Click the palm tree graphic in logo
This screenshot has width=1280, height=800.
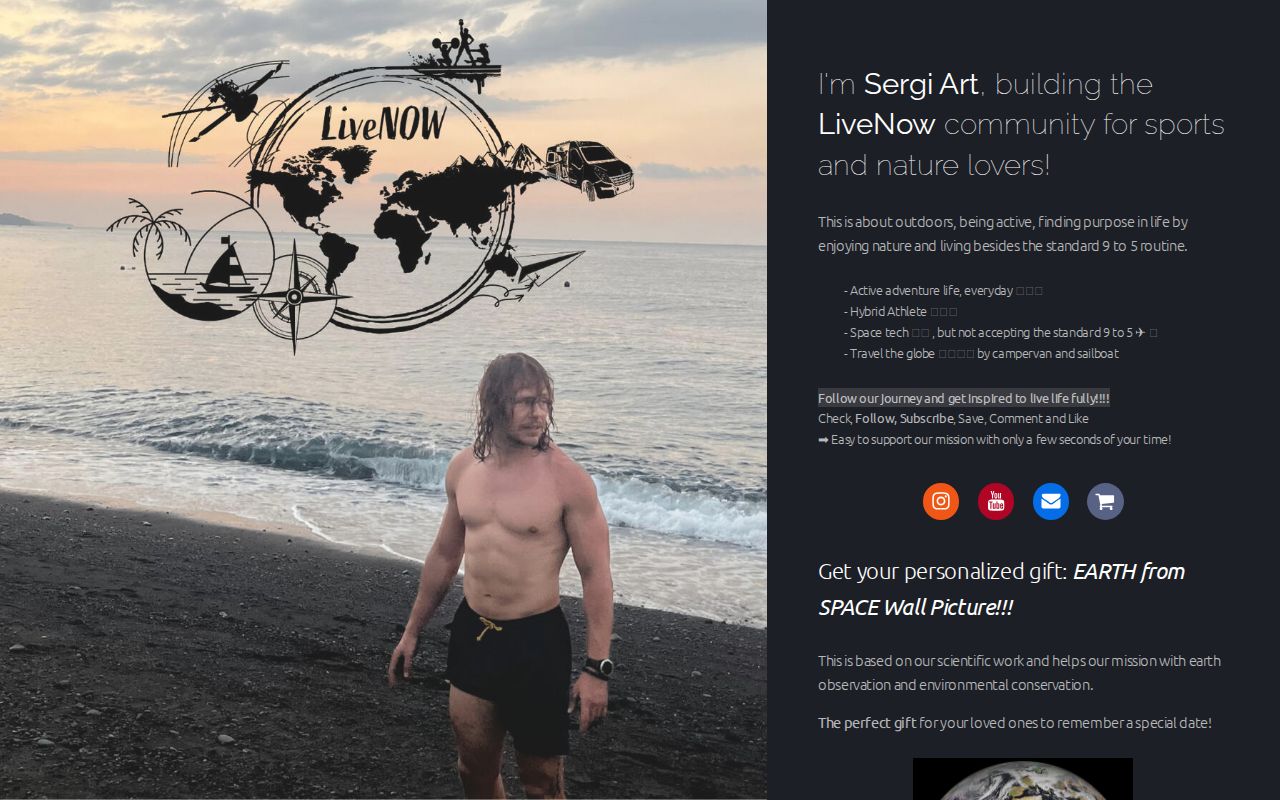[150, 228]
